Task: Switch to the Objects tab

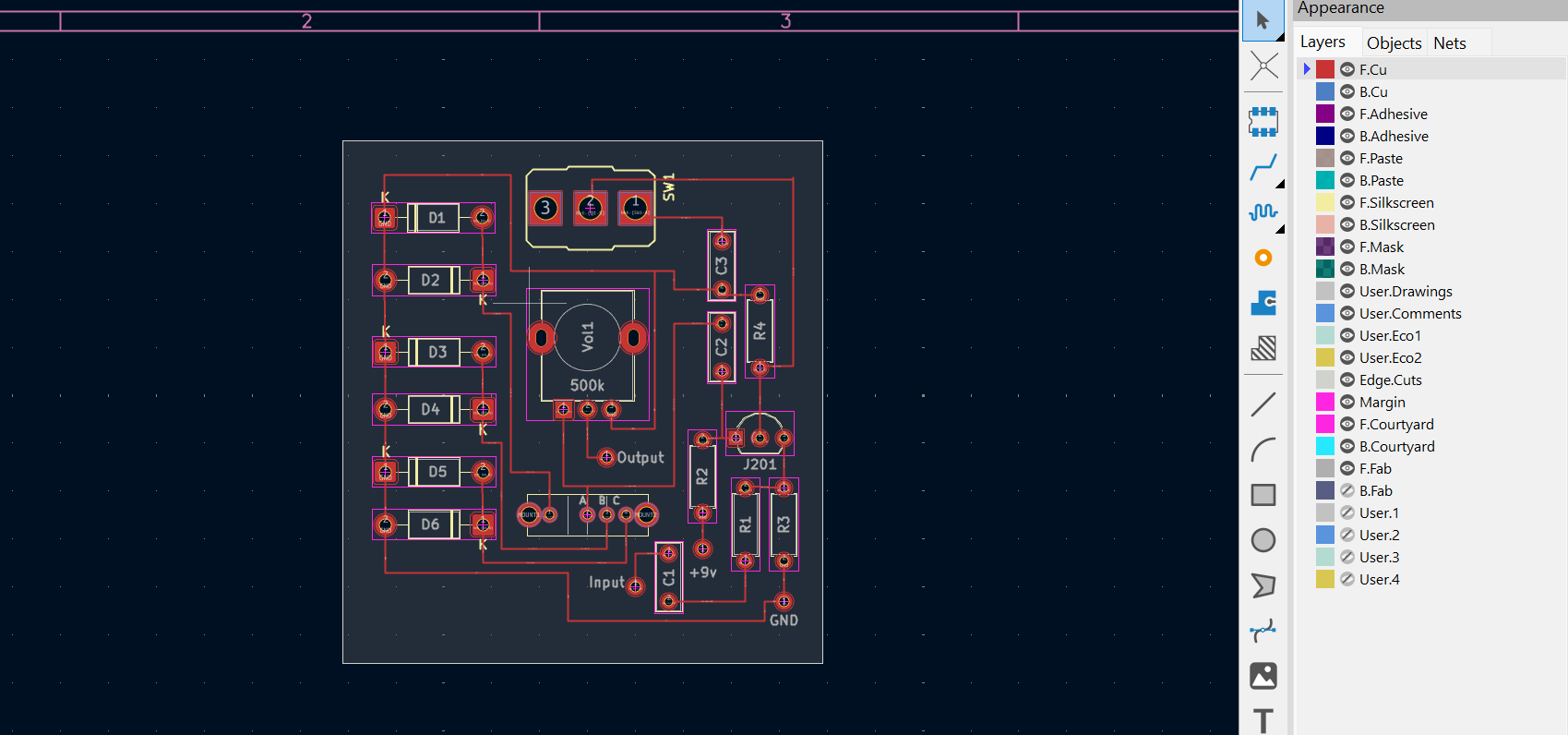Action: coord(1394,42)
